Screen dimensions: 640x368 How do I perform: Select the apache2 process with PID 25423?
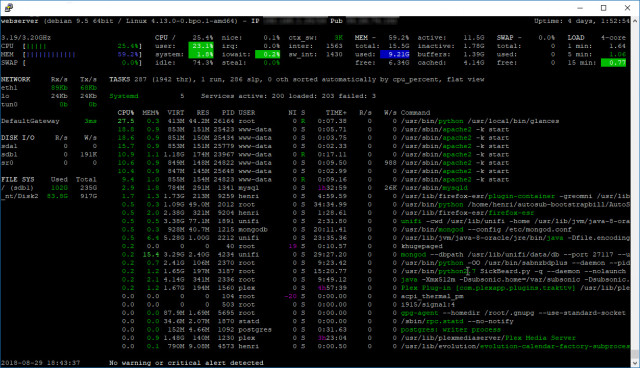point(313,129)
